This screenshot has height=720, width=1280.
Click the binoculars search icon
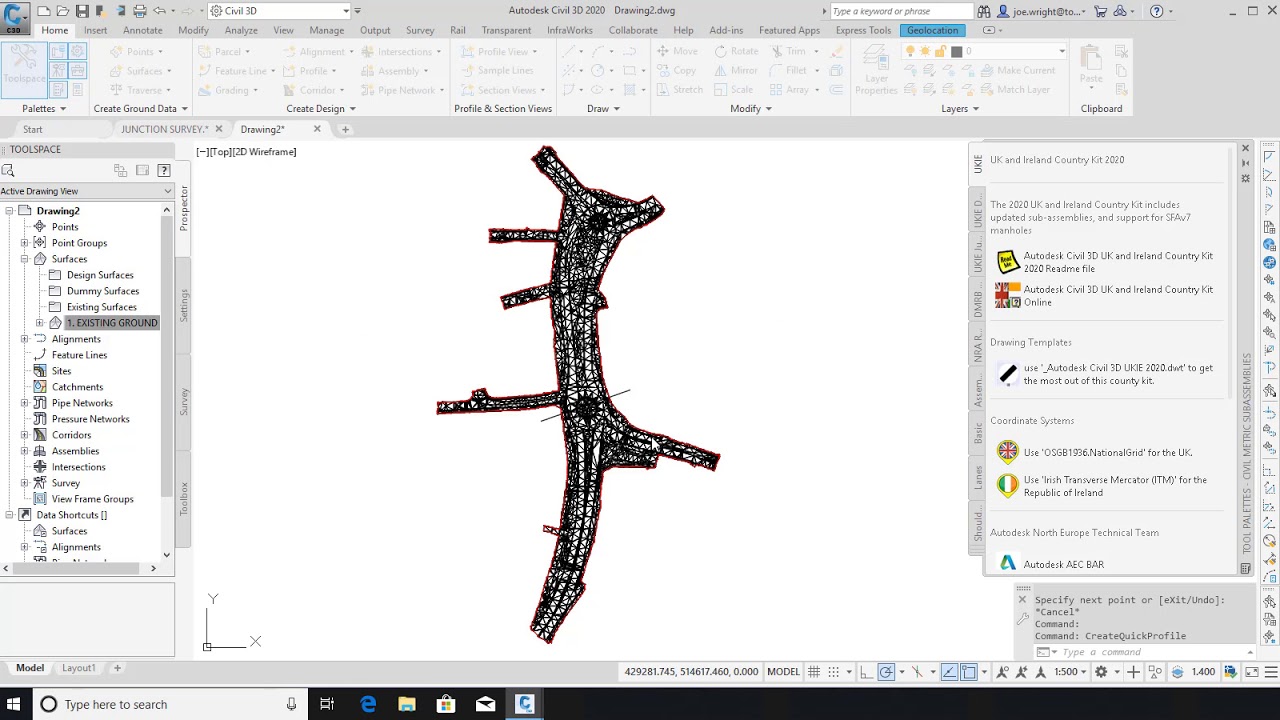(x=984, y=11)
